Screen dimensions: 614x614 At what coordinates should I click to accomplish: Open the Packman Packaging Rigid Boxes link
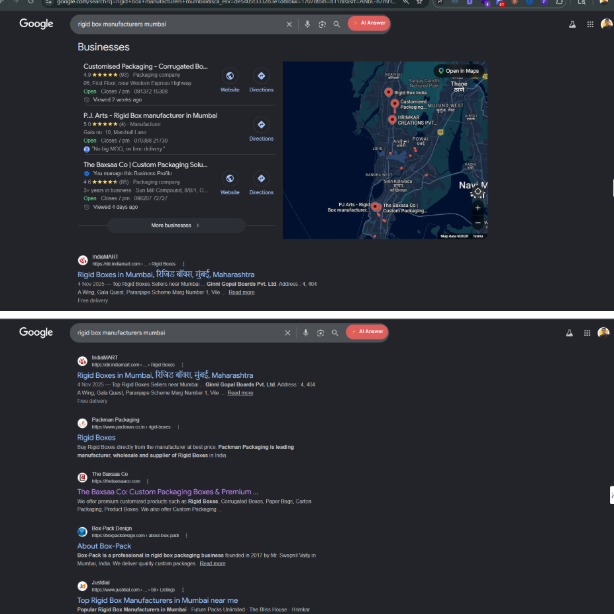96,438
